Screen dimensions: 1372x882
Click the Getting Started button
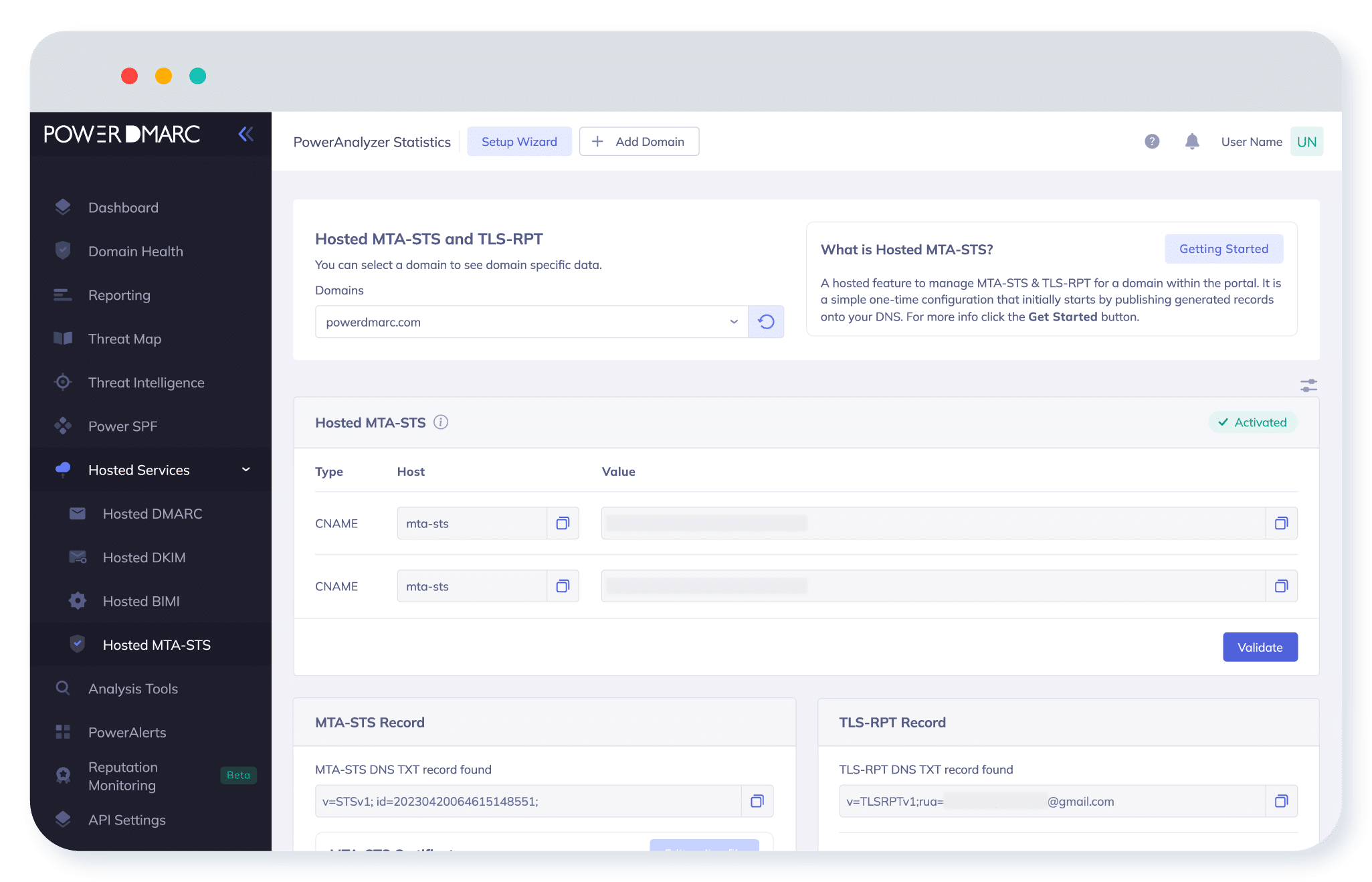pyautogui.click(x=1223, y=249)
